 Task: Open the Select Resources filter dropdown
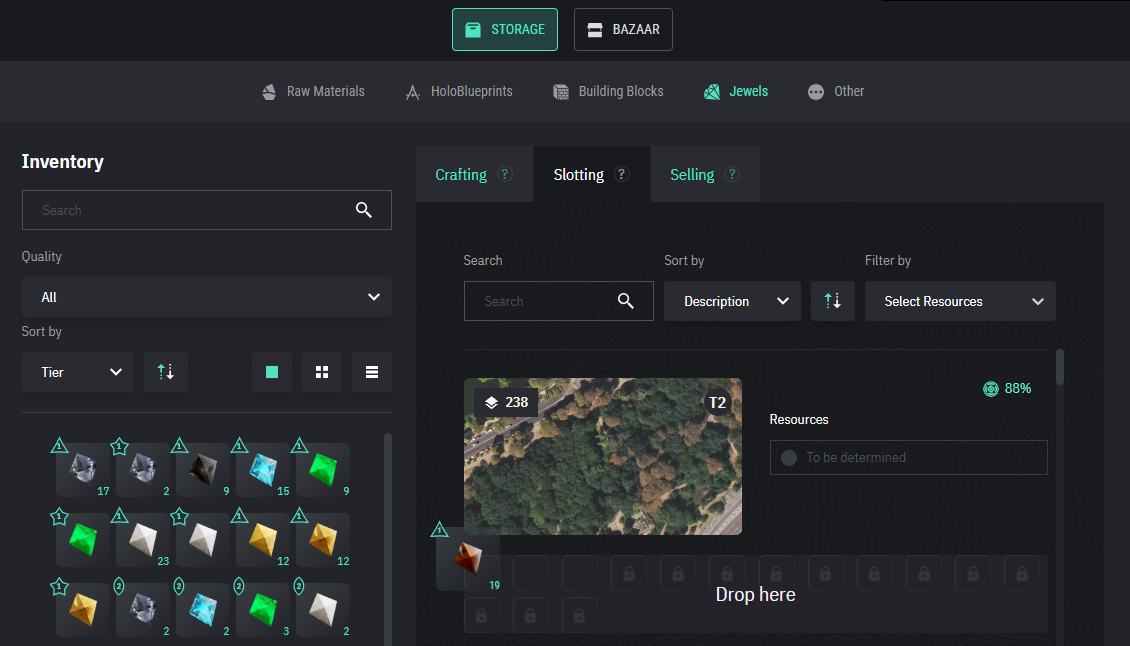[960, 301]
